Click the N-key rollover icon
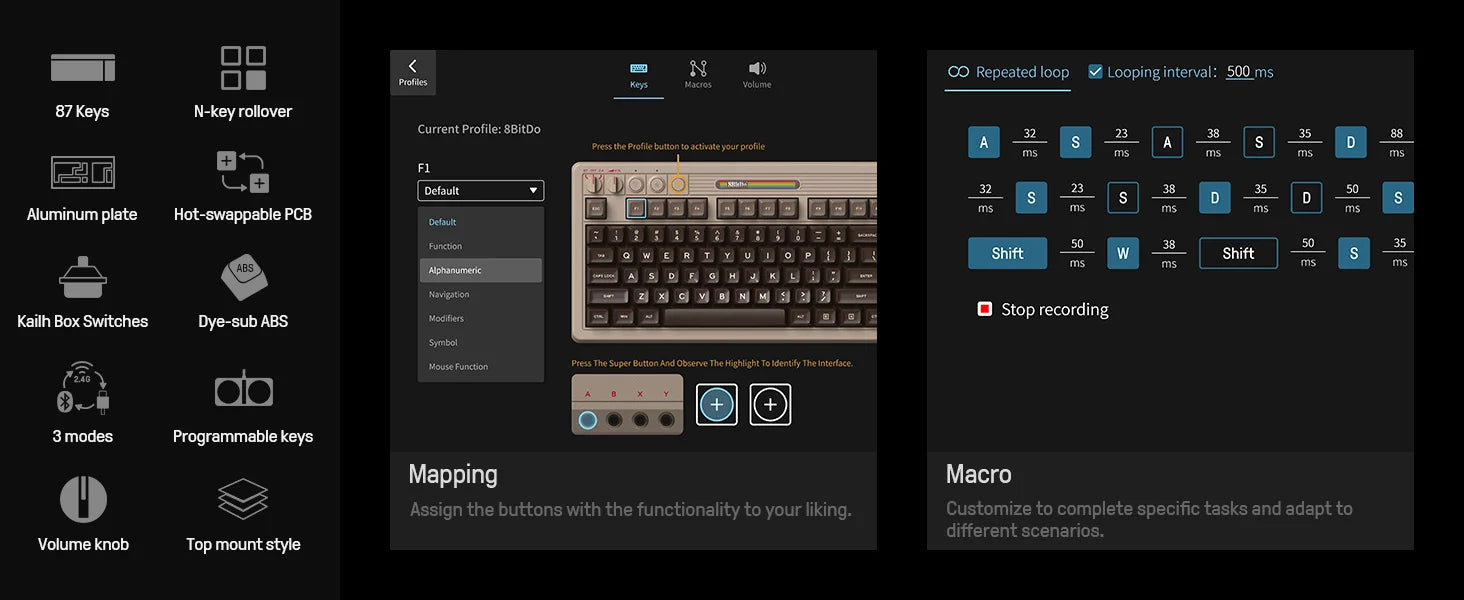 point(242,67)
